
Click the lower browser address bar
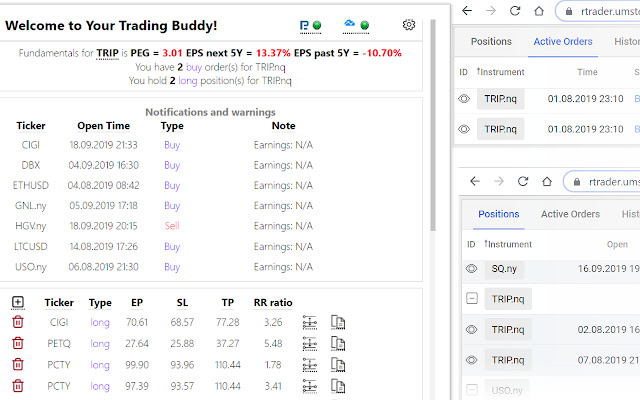[602, 182]
